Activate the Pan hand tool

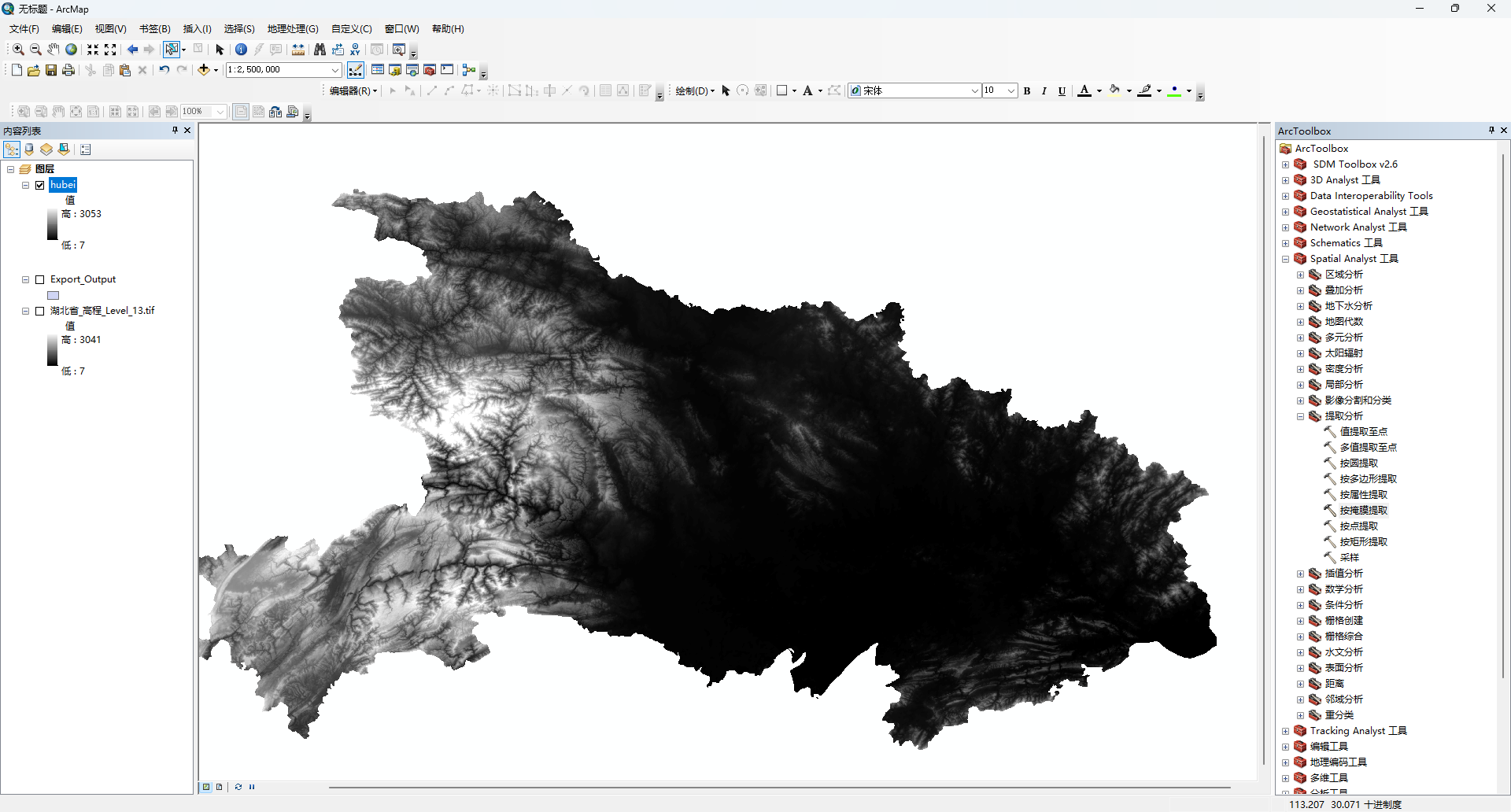(53, 50)
